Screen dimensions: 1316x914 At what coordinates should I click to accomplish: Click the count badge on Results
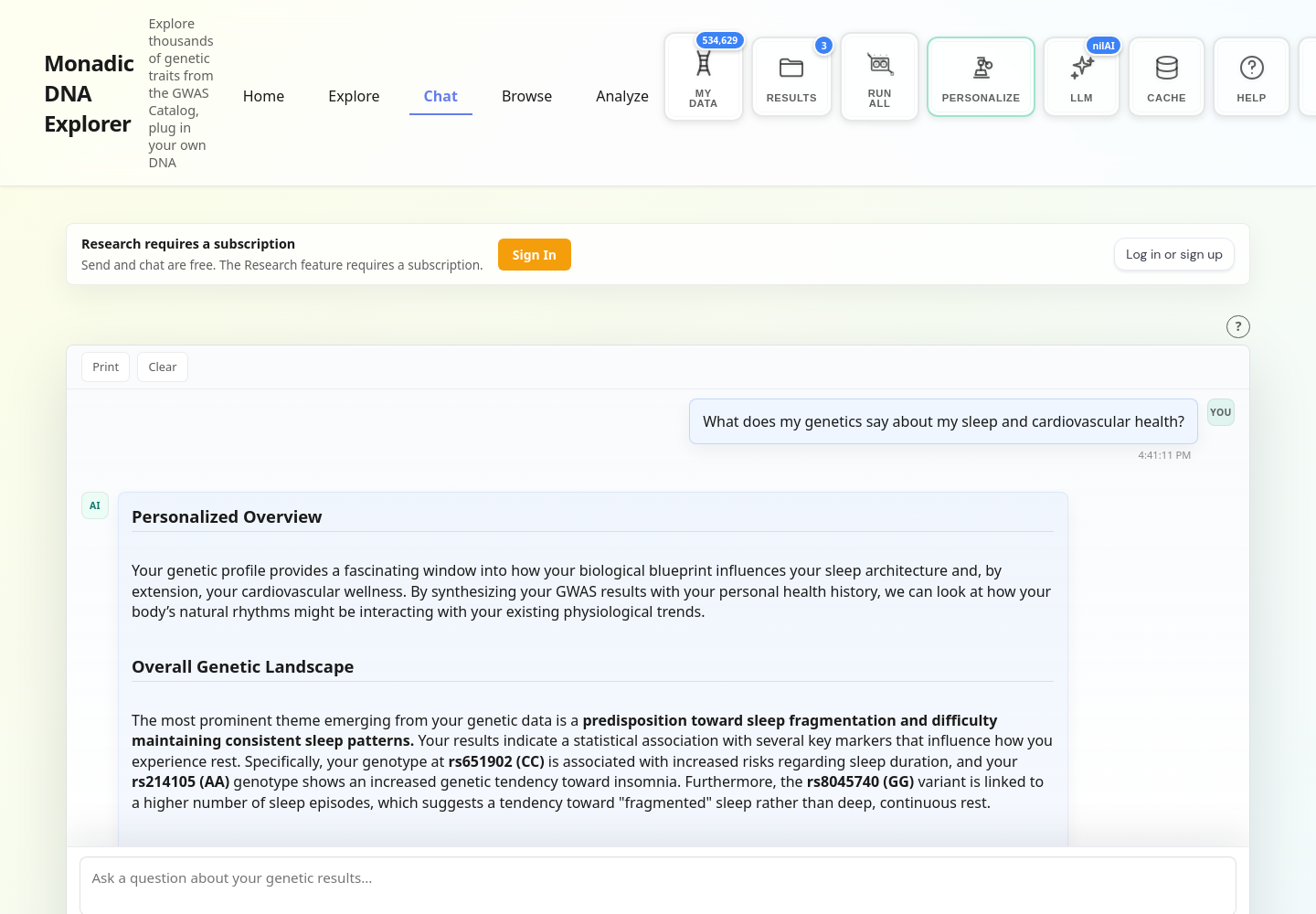click(x=823, y=46)
